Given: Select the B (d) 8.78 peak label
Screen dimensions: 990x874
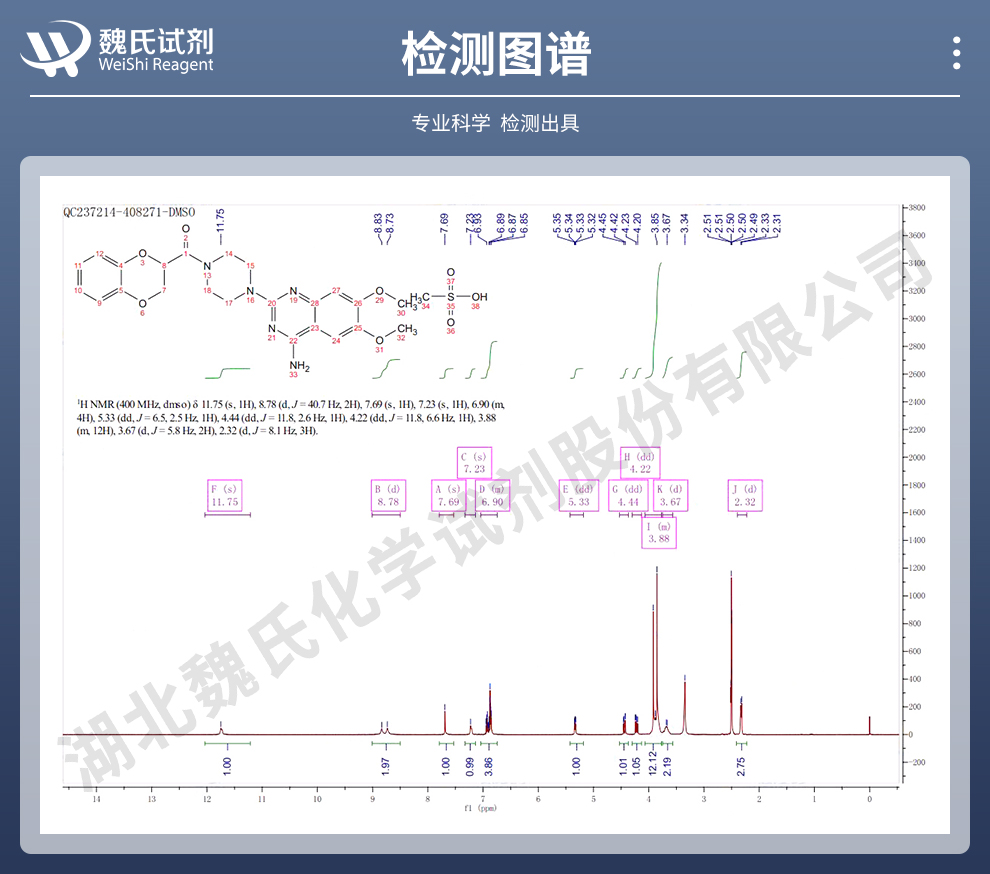Looking at the screenshot, I should (388, 496).
